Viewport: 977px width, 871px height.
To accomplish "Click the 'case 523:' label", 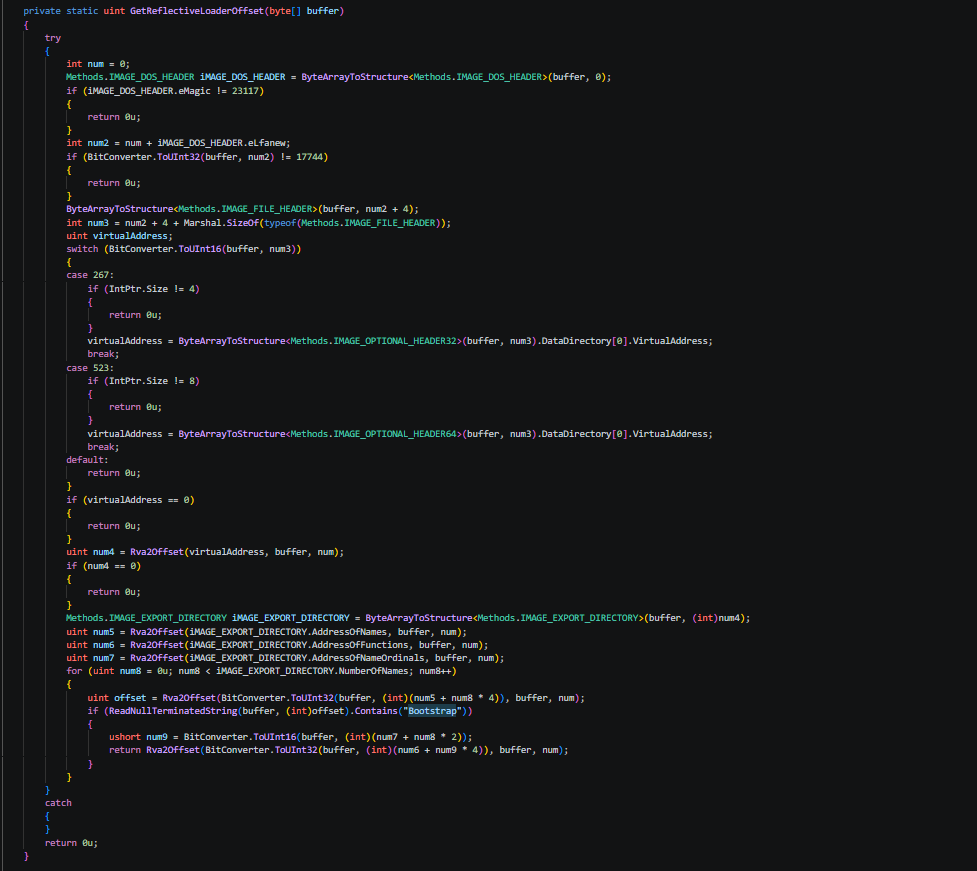I will pyautogui.click(x=90, y=368).
